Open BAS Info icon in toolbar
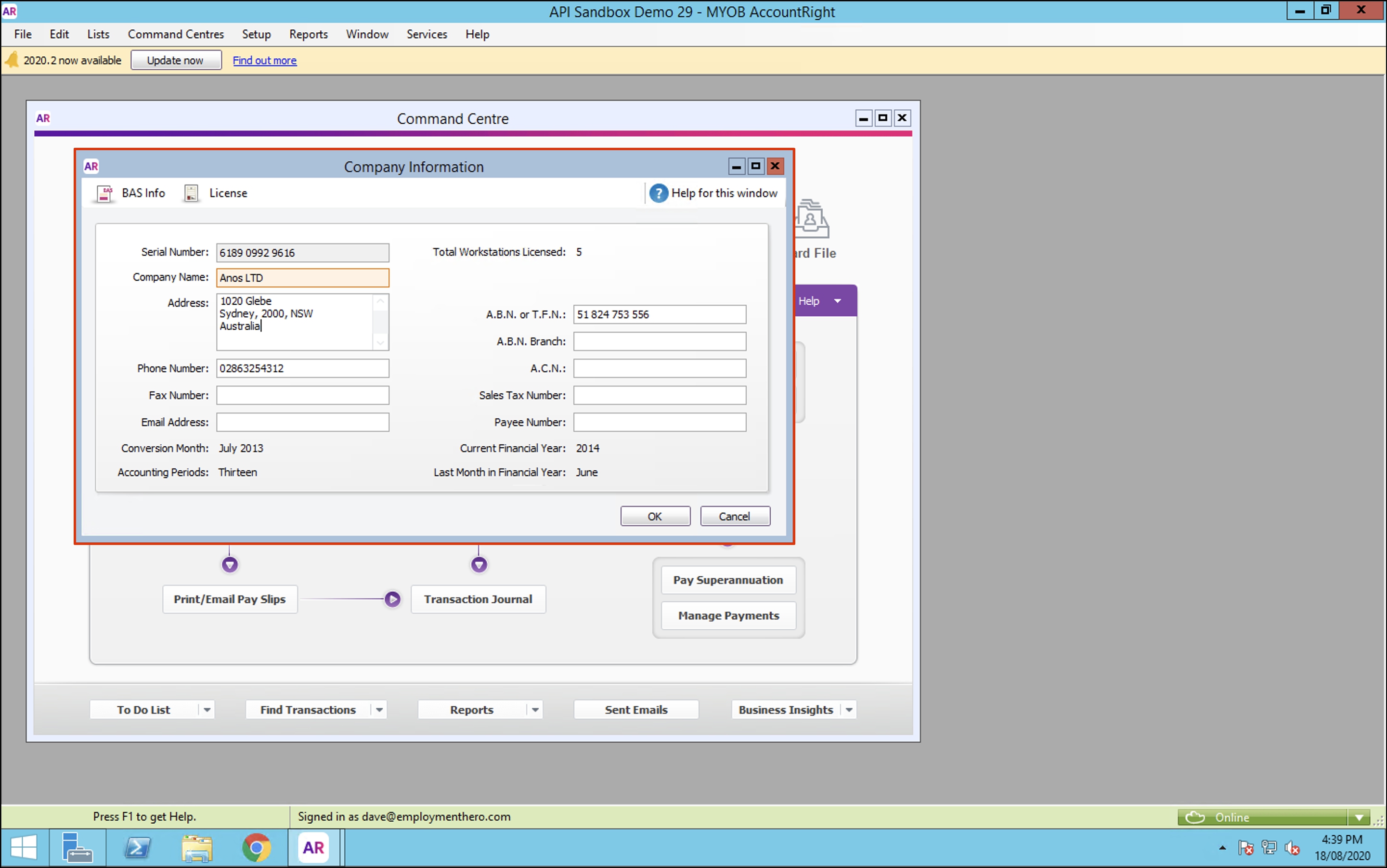 click(104, 194)
